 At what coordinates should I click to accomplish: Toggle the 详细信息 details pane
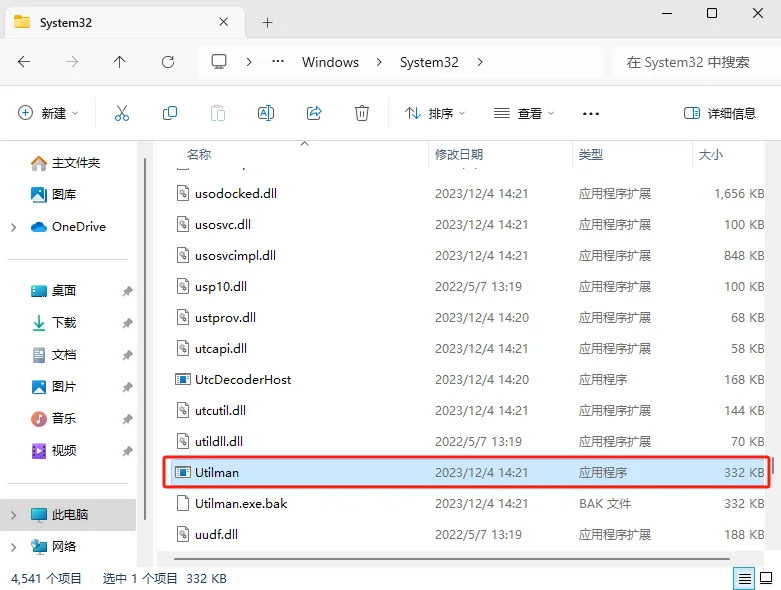point(720,114)
